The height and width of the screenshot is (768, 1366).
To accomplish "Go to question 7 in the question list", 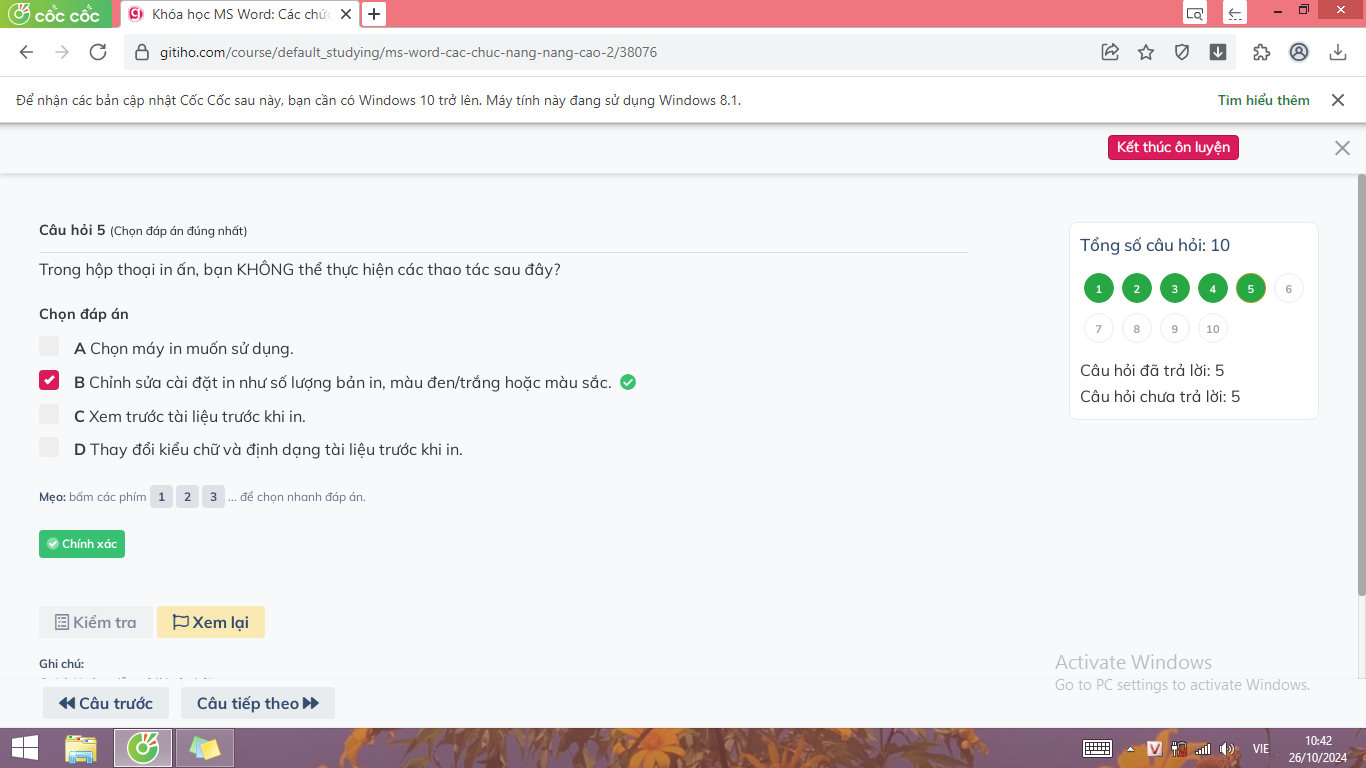I will (x=1099, y=328).
